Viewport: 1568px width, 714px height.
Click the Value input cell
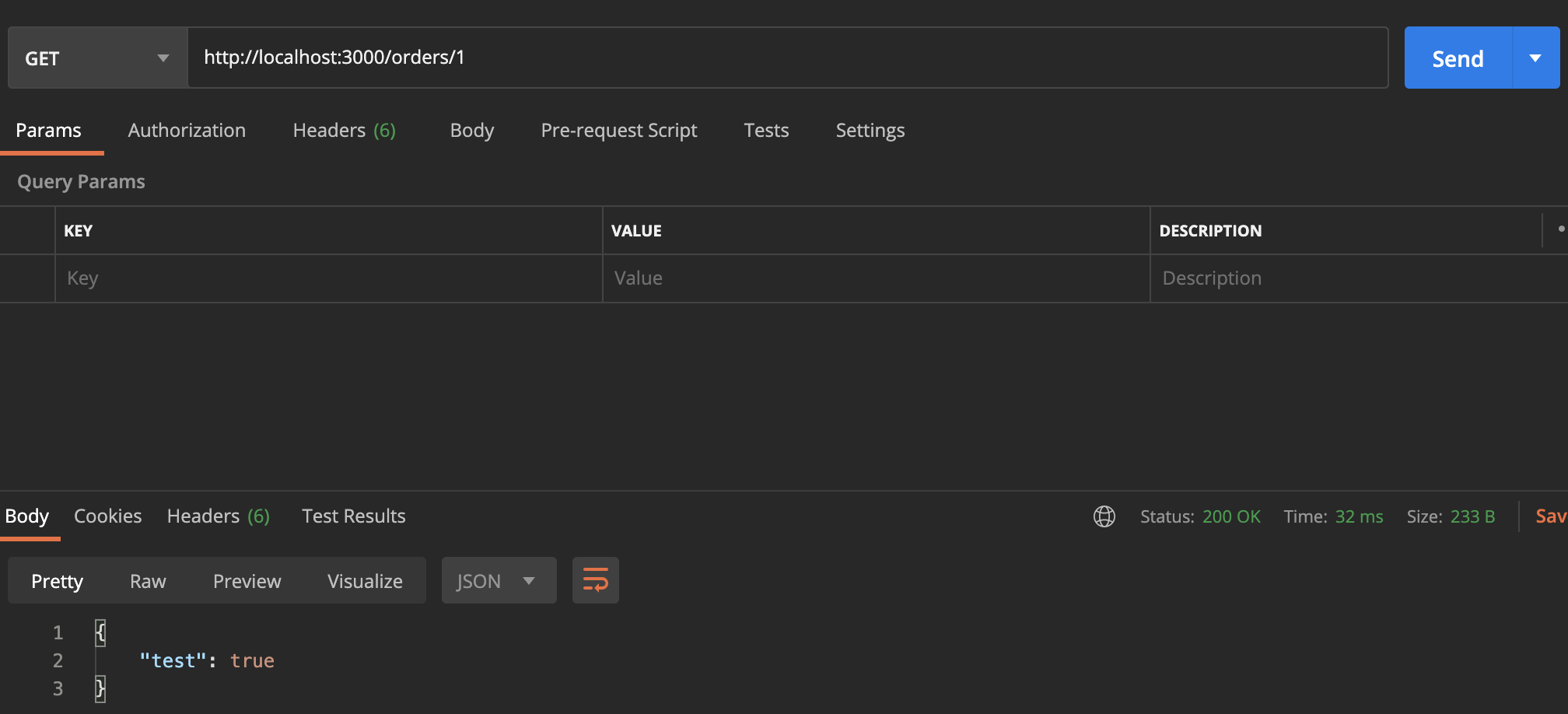click(x=877, y=278)
